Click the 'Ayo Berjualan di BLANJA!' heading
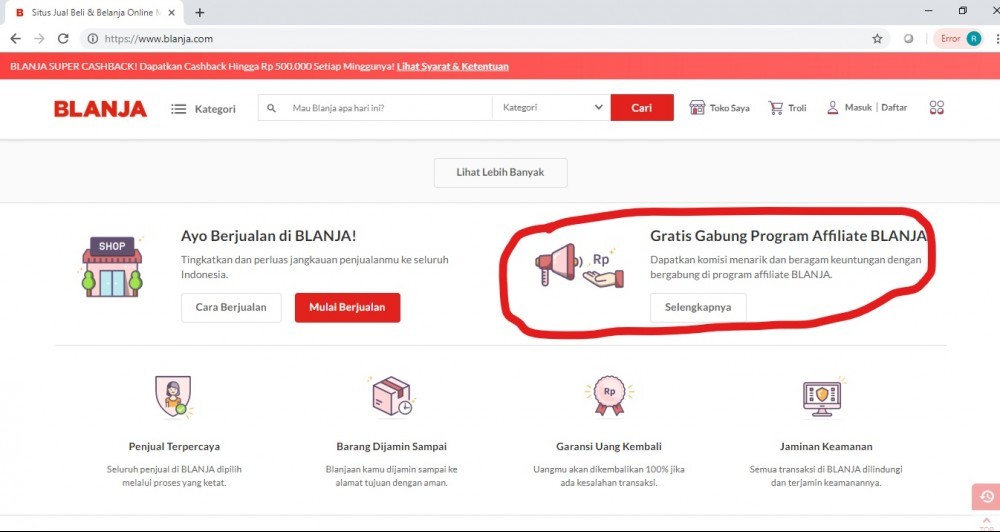Image resolution: width=1000 pixels, height=532 pixels. [268, 236]
